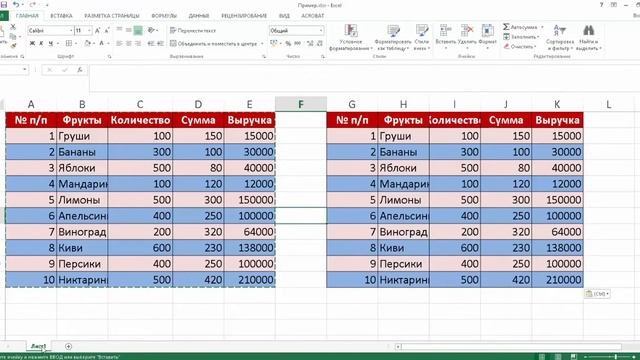Apply percent style format
This screenshot has height=360, width=640.
(x=288, y=43)
